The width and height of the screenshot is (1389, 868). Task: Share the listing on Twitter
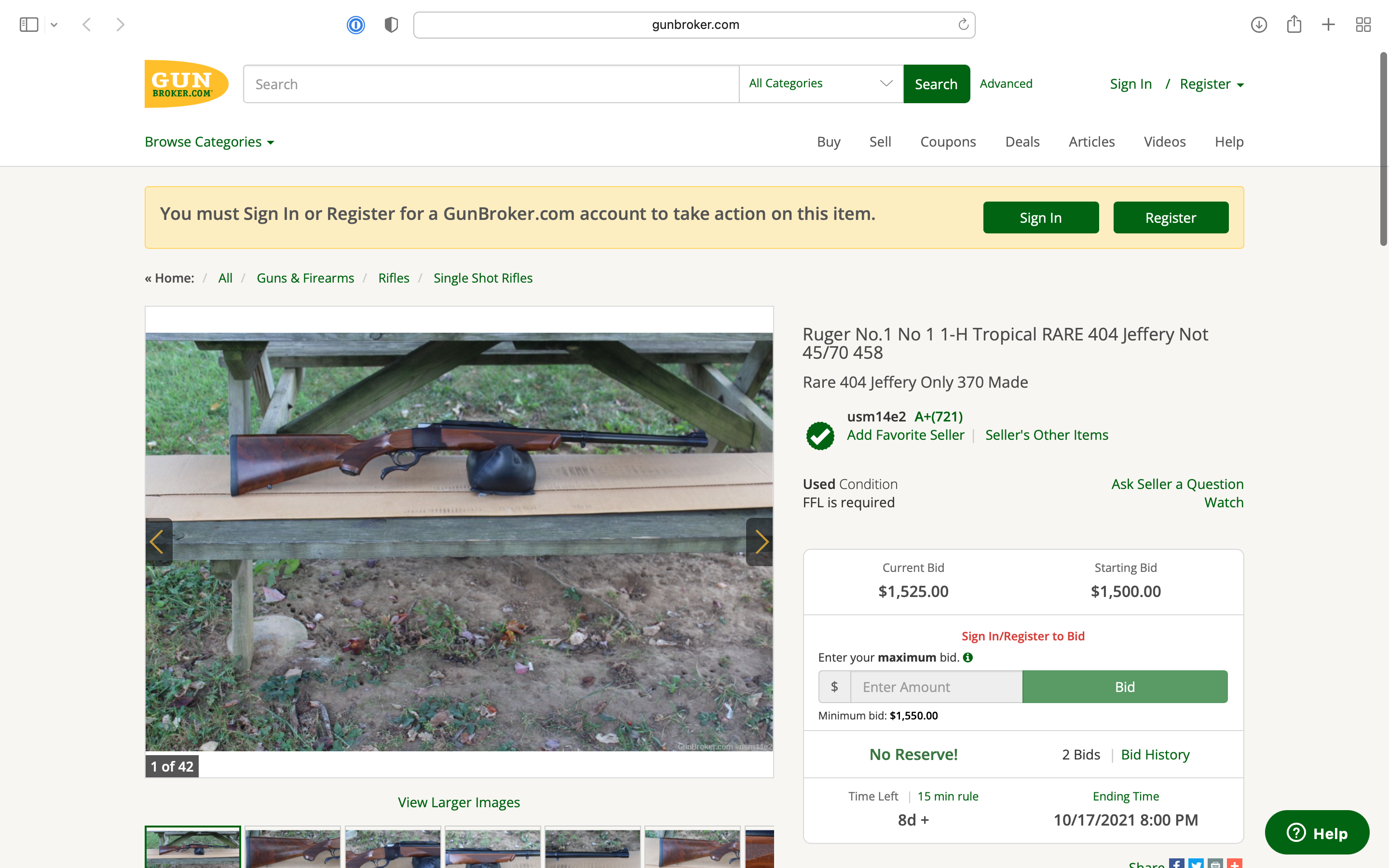[1196, 863]
